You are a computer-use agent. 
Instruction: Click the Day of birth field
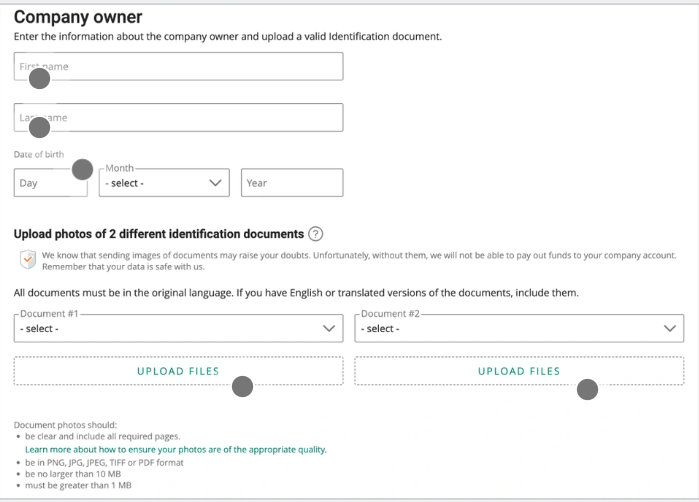click(51, 183)
